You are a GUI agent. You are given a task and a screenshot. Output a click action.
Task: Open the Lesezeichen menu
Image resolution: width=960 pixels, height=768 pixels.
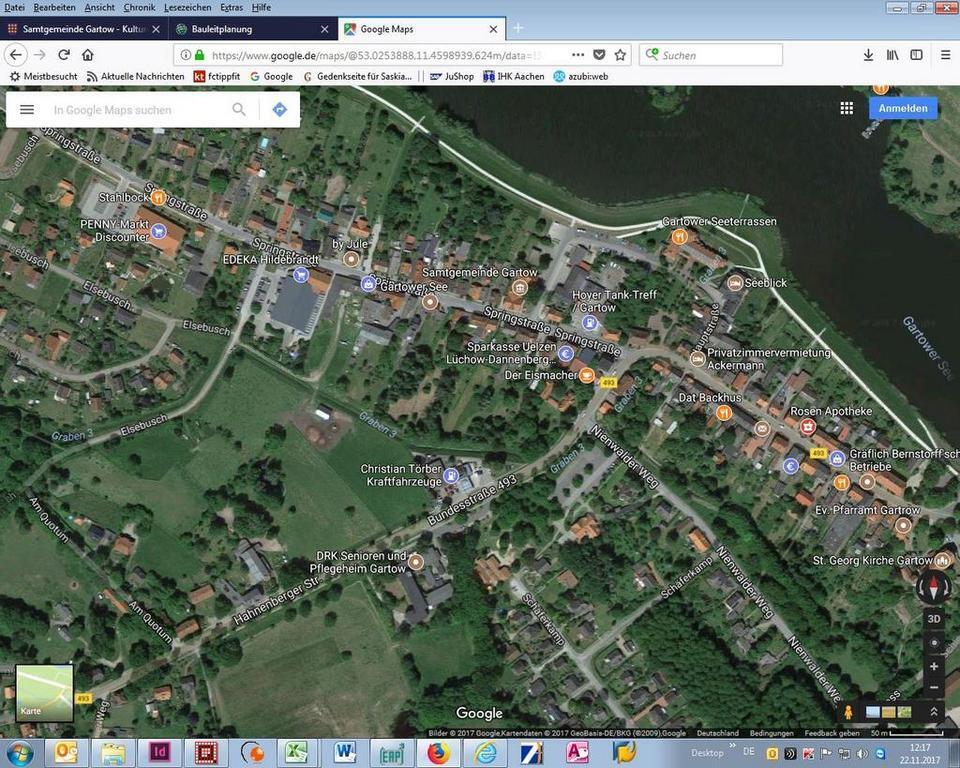[187, 7]
